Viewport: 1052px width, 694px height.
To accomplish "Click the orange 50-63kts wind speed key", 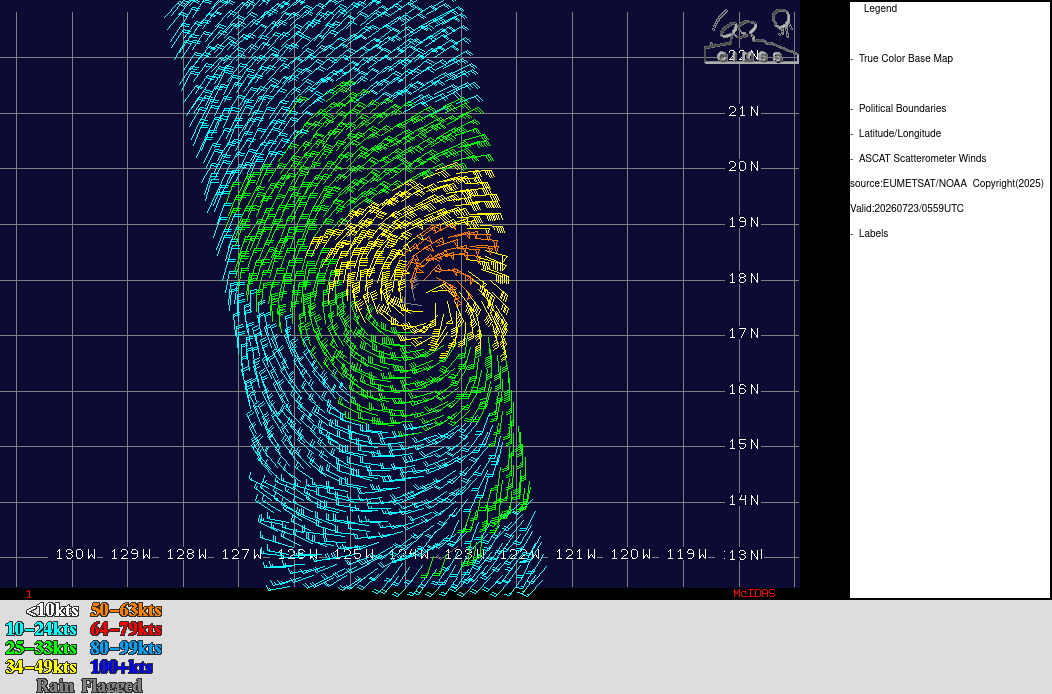I will tap(126, 610).
